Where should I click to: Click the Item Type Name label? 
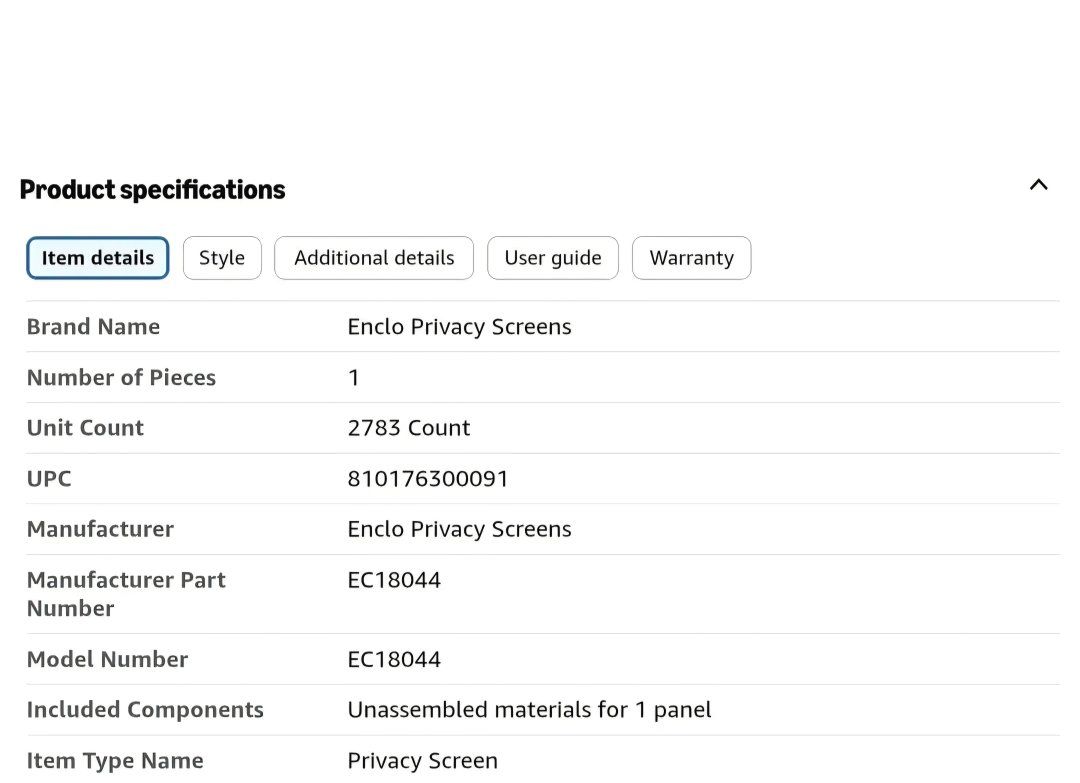[115, 761]
